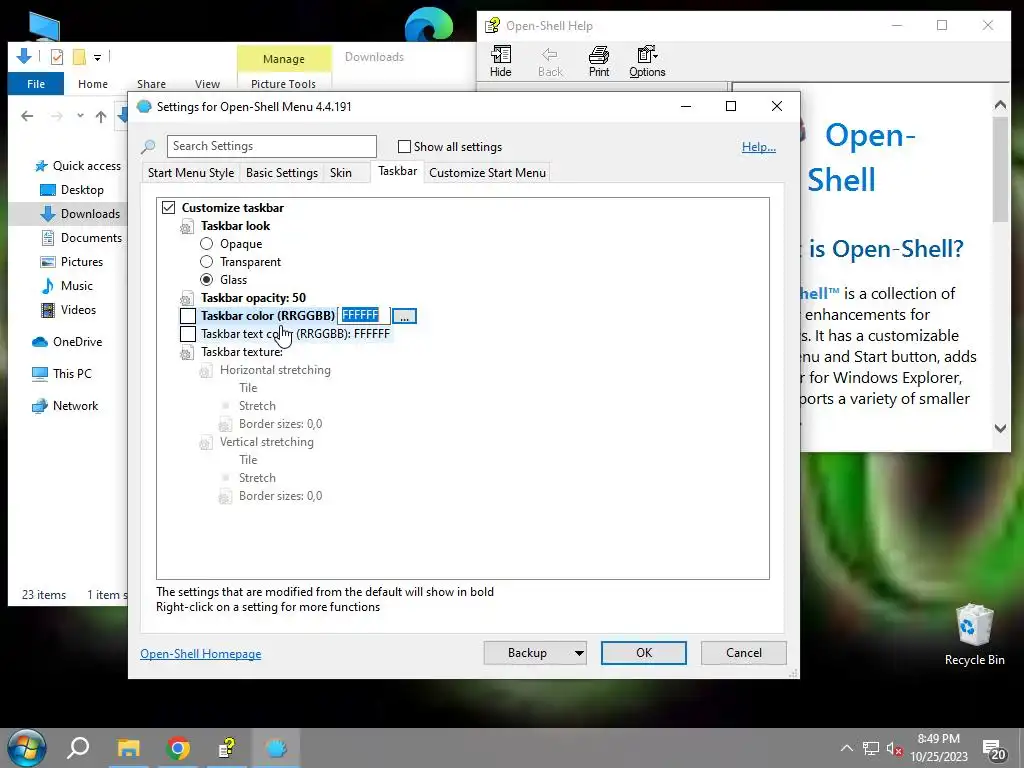The height and width of the screenshot is (768, 1024).
Task: Click the OK button
Action: (643, 653)
